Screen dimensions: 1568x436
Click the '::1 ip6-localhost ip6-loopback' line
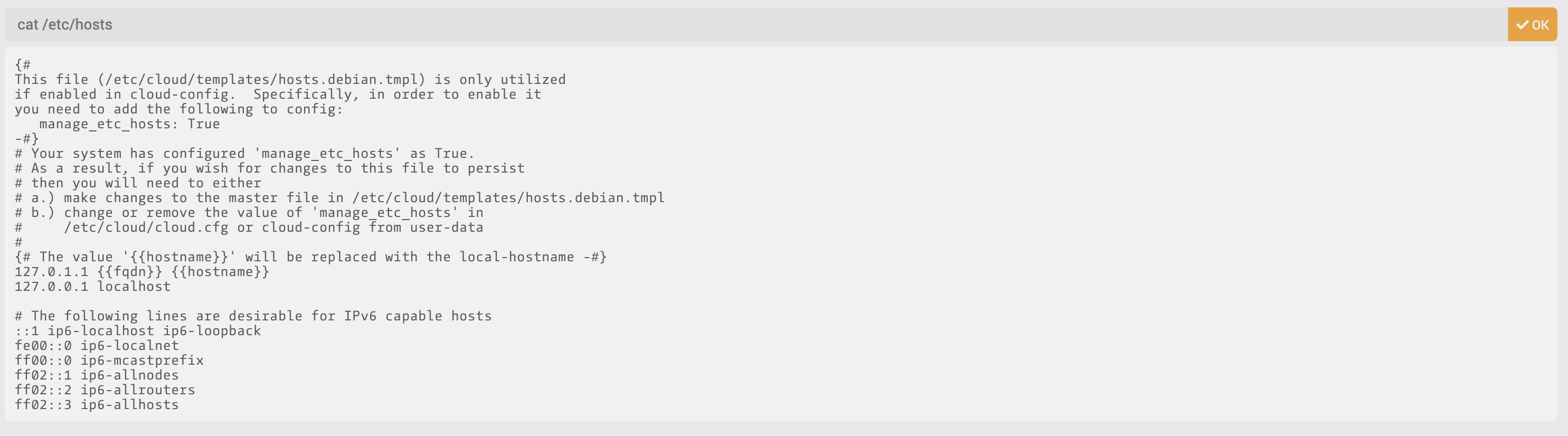click(x=138, y=331)
